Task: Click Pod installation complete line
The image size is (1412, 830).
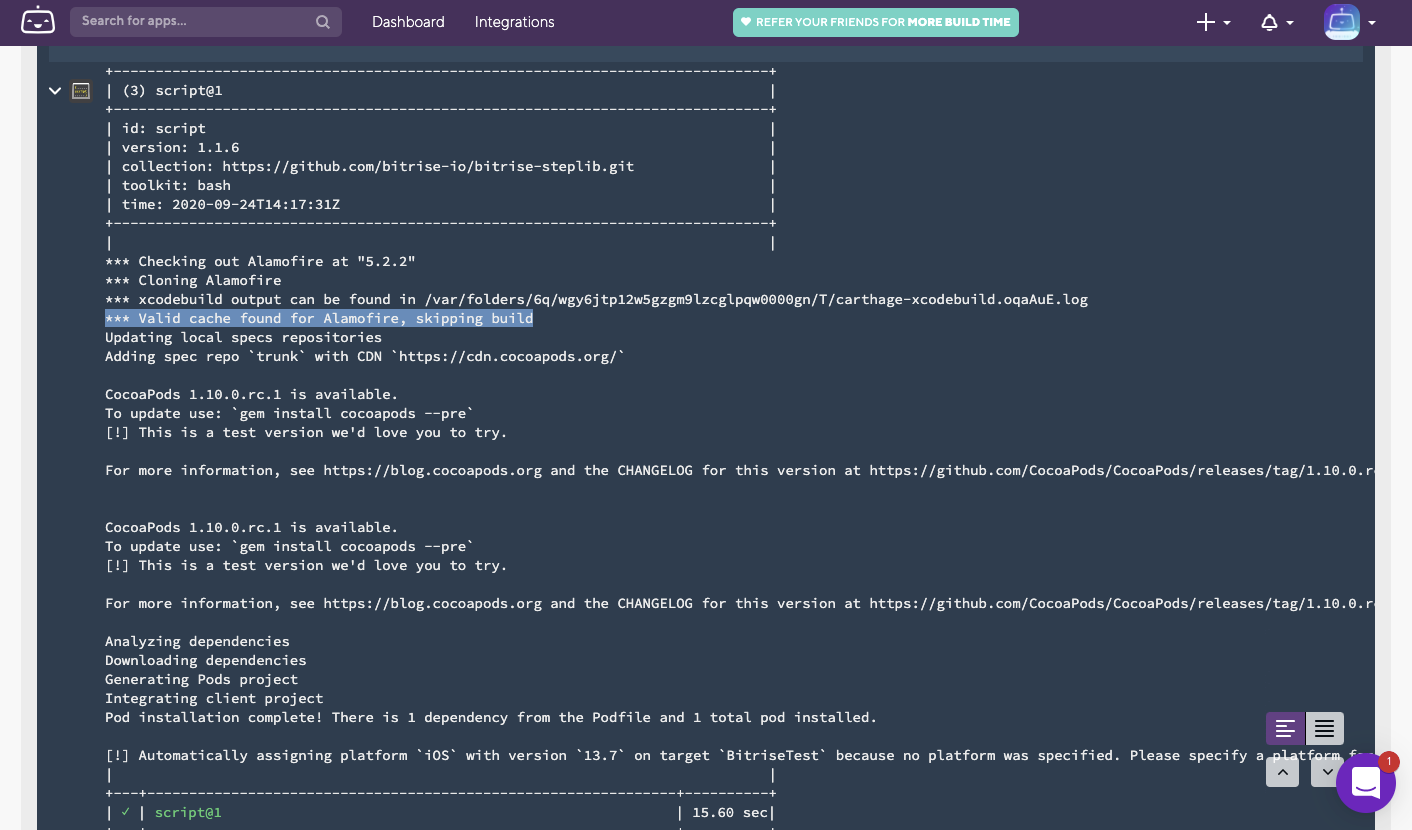Action: click(x=491, y=718)
